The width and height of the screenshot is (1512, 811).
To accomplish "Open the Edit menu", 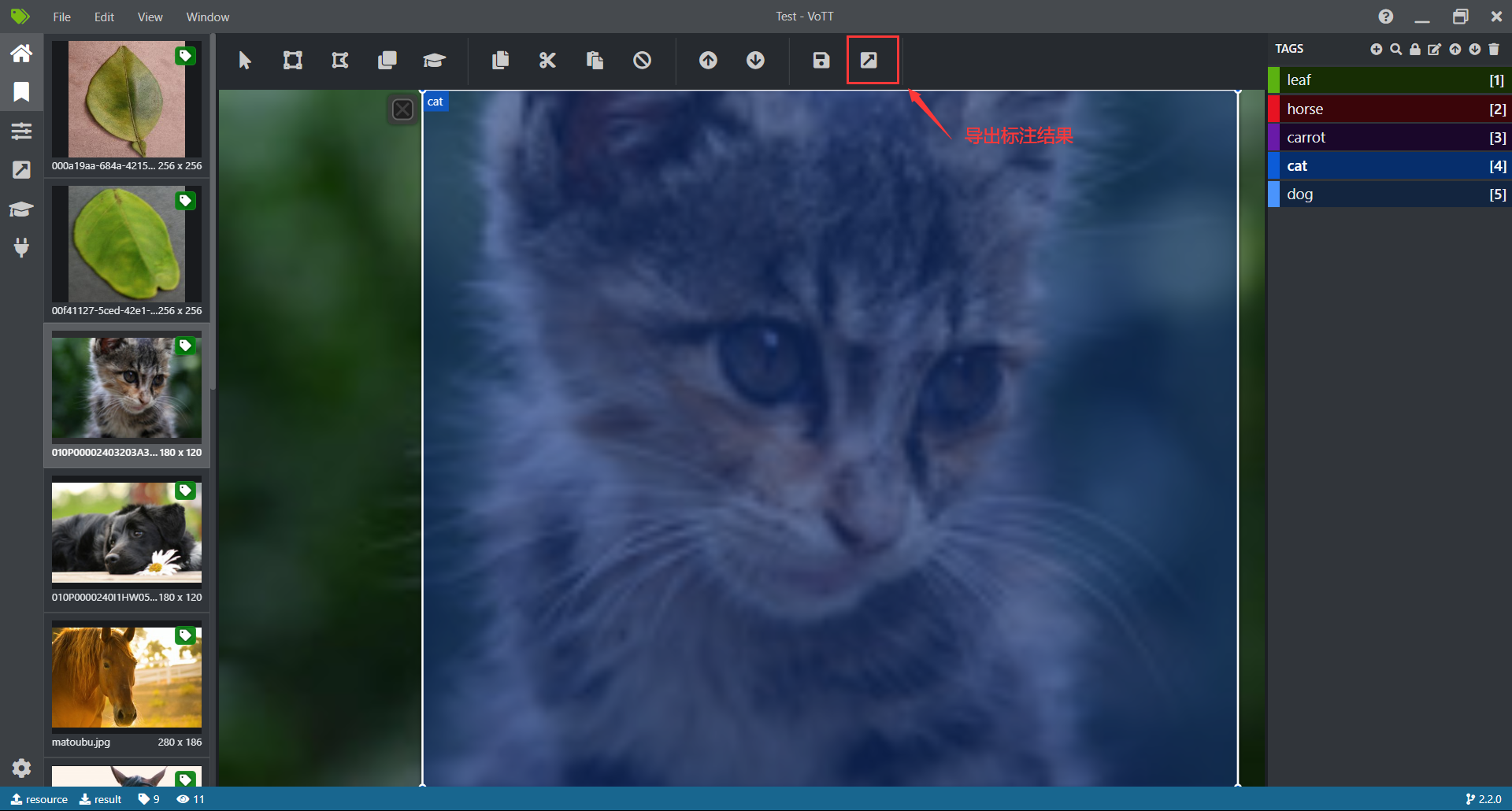I will (103, 17).
